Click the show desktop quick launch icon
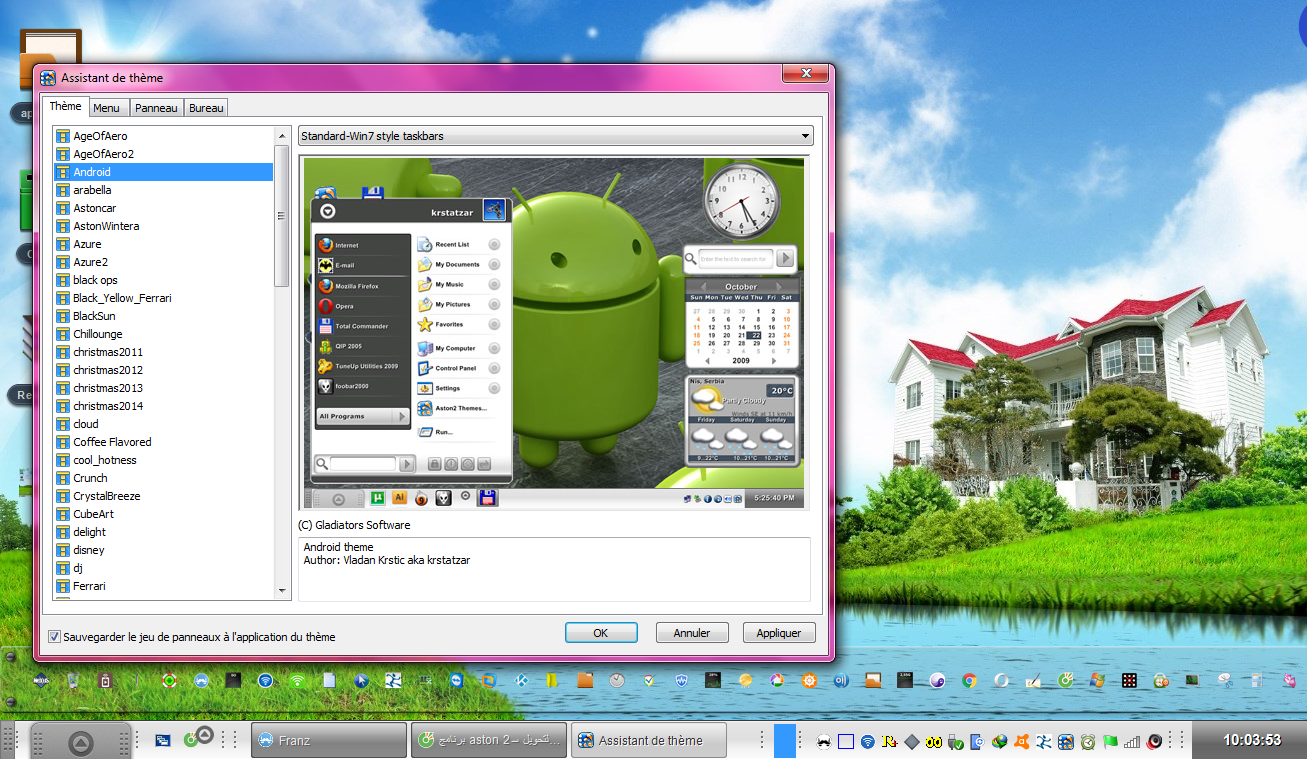 [161, 741]
